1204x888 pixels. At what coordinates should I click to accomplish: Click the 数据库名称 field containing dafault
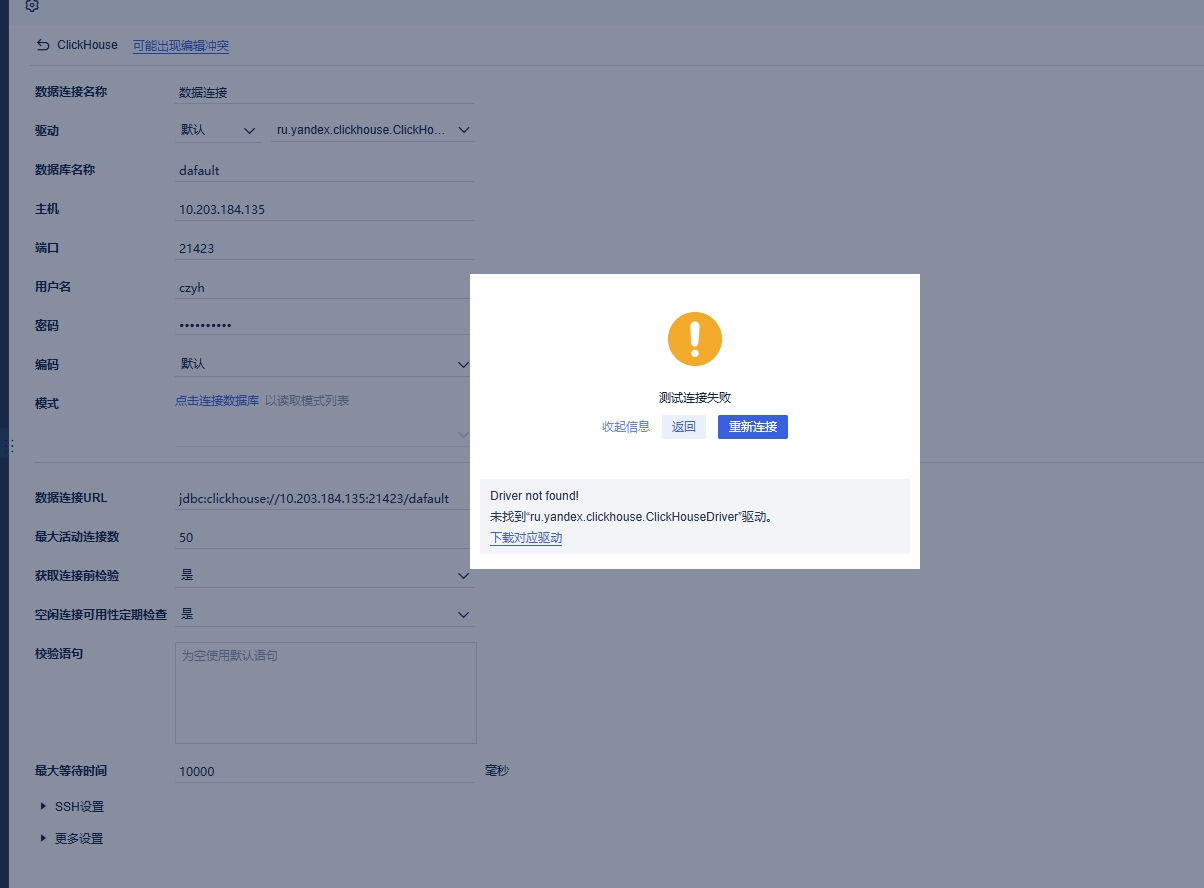point(324,170)
